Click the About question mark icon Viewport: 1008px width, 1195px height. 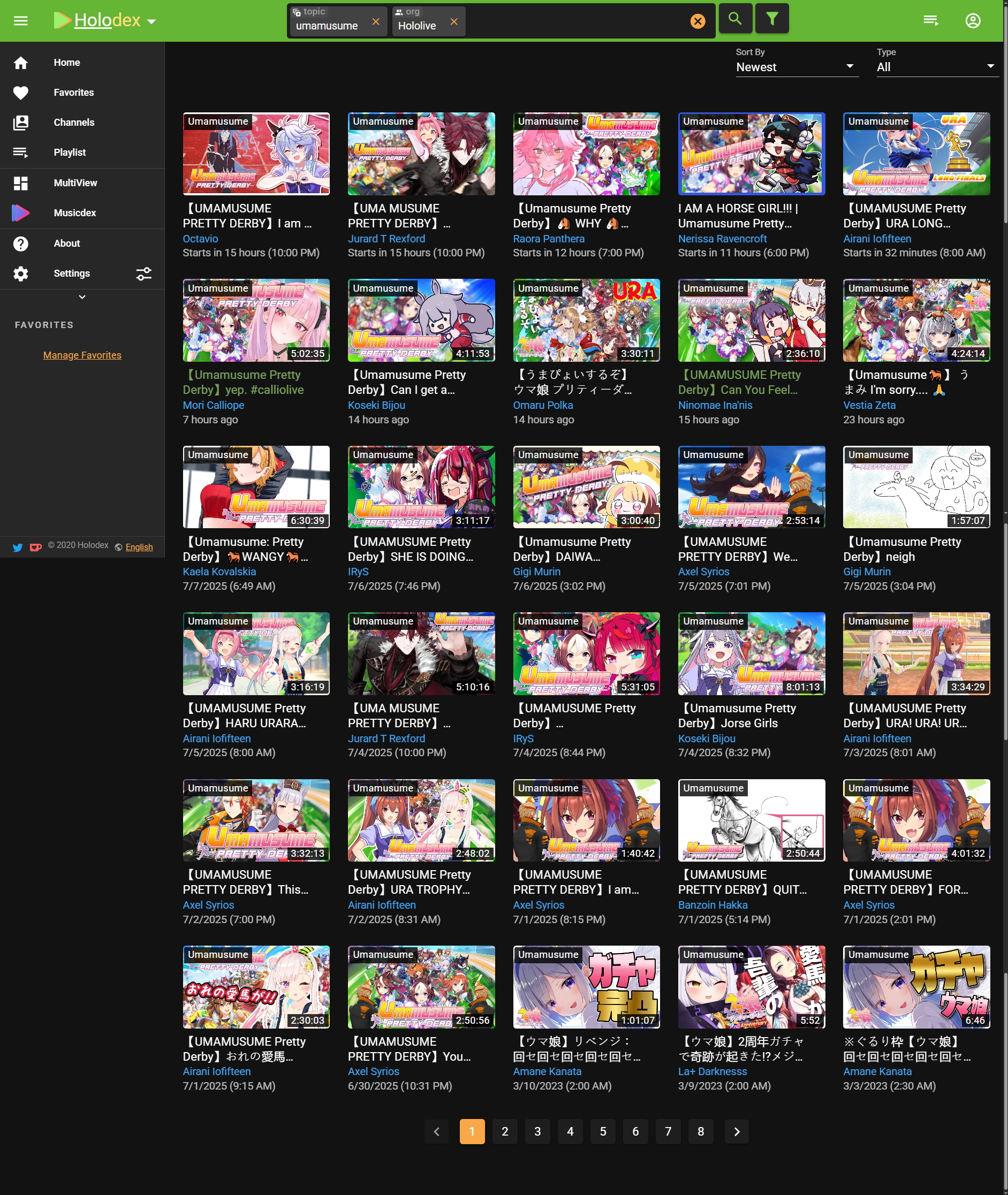(x=20, y=243)
